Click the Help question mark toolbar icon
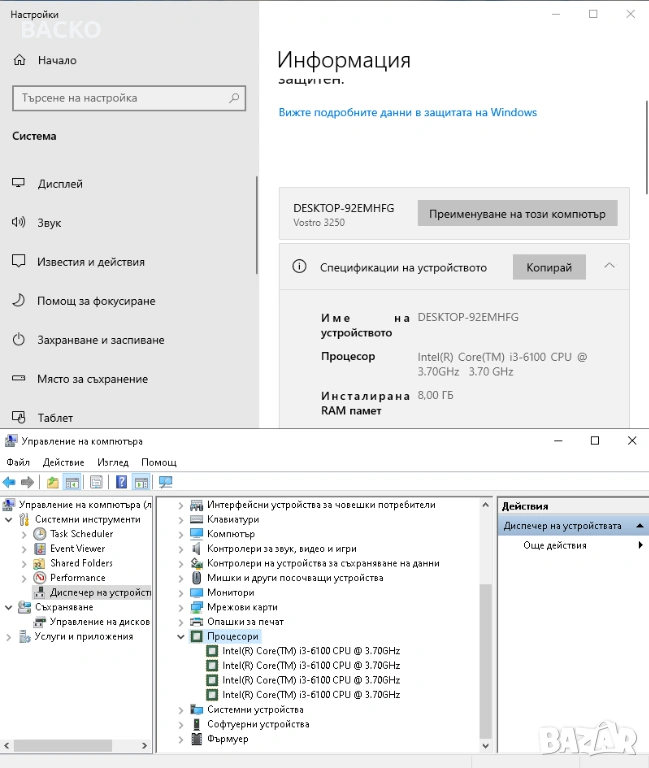This screenshot has height=768, width=649. click(x=121, y=482)
